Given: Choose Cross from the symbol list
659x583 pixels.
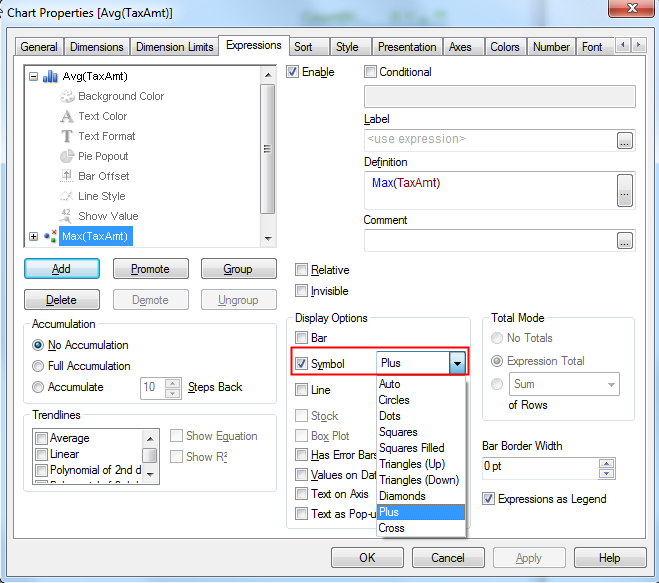Looking at the screenshot, I should tap(421, 528).
